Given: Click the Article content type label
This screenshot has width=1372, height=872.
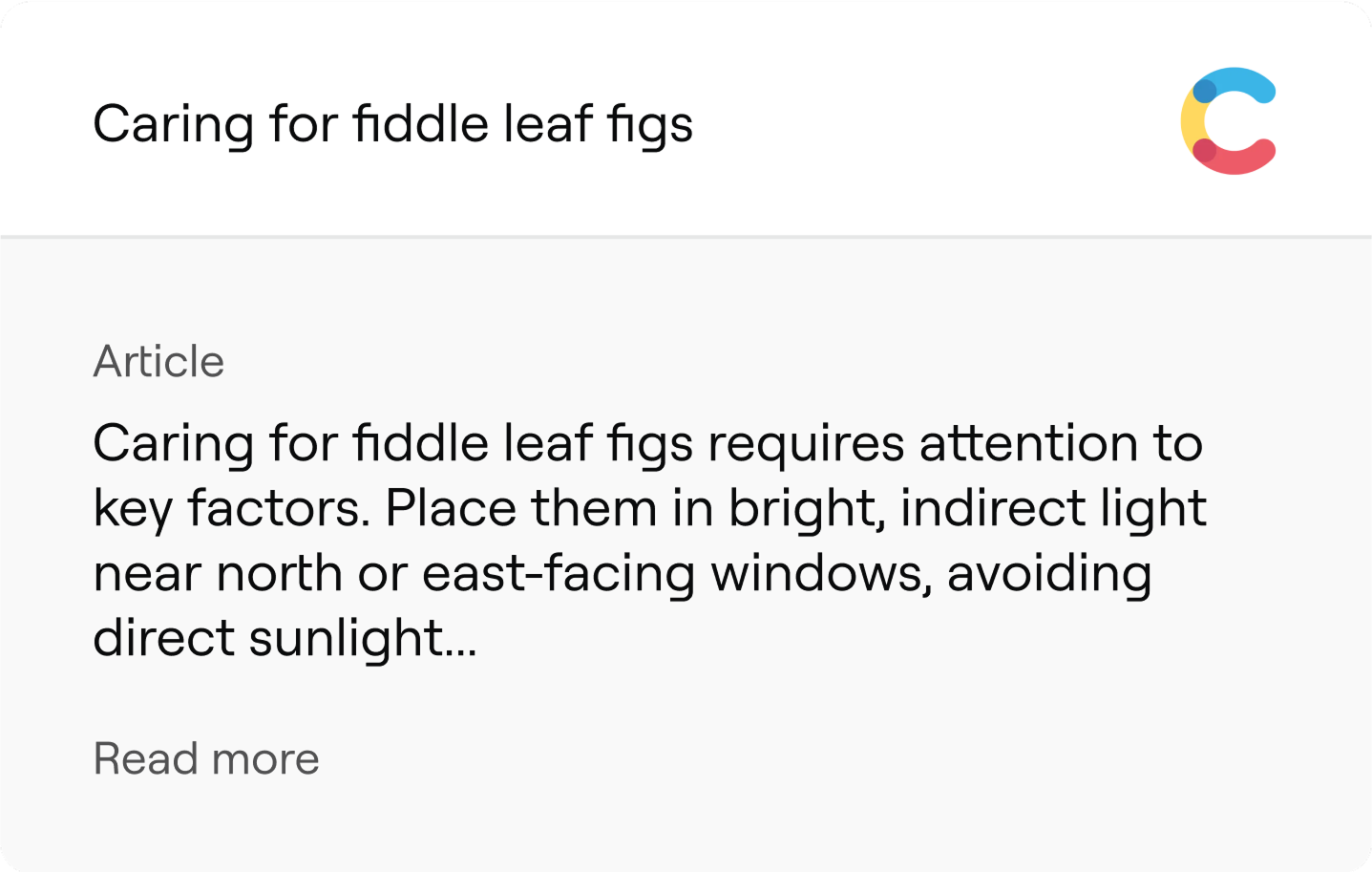Looking at the screenshot, I should click(158, 362).
